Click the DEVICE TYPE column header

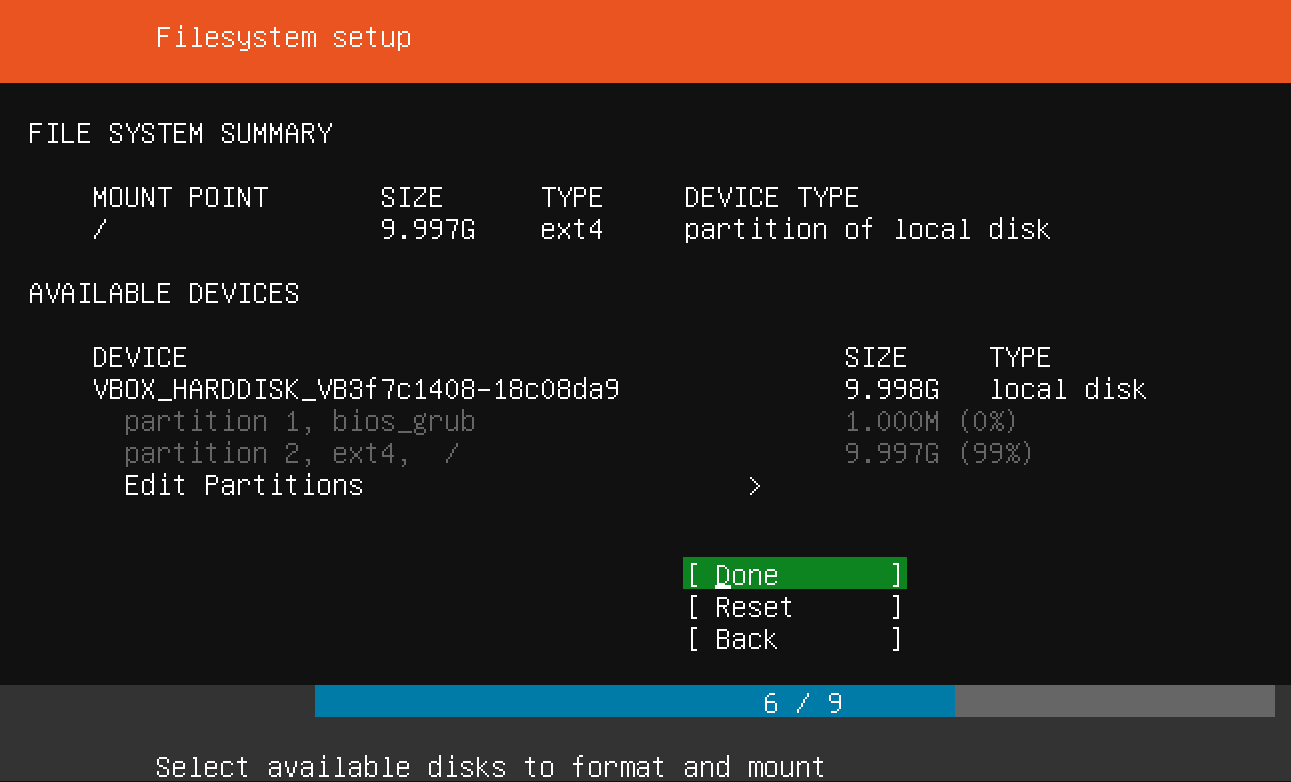(x=771, y=197)
